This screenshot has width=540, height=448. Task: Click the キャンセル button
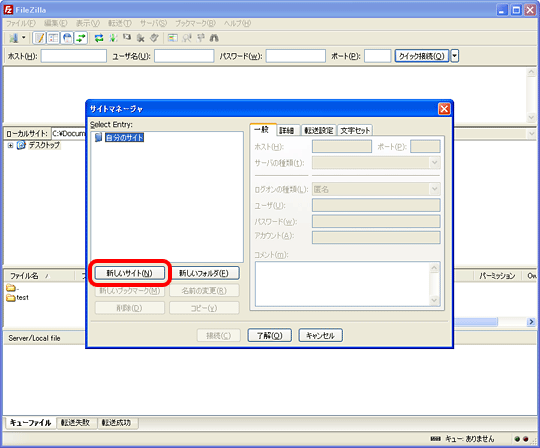click(x=321, y=335)
